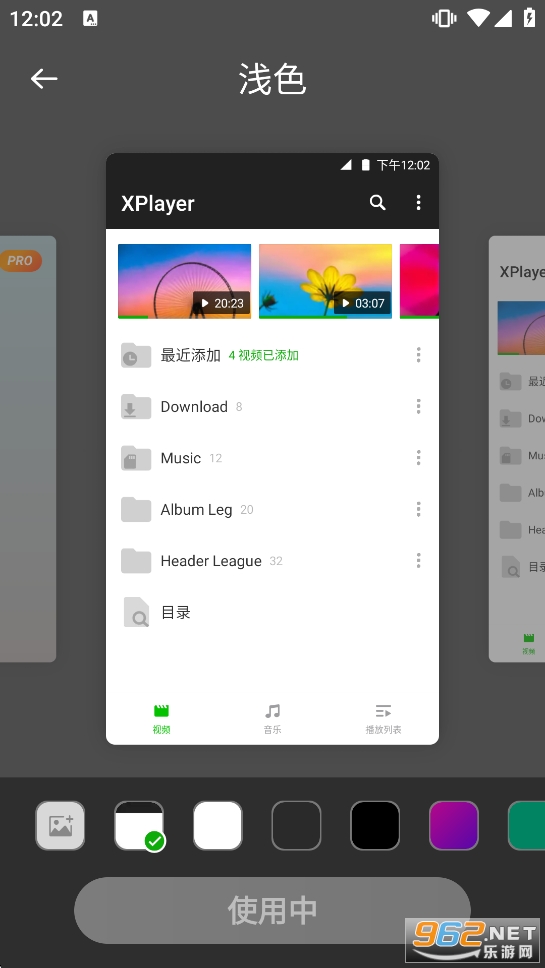545x968 pixels.
Task: Click the 最近添加 folder icon
Action: [136, 355]
